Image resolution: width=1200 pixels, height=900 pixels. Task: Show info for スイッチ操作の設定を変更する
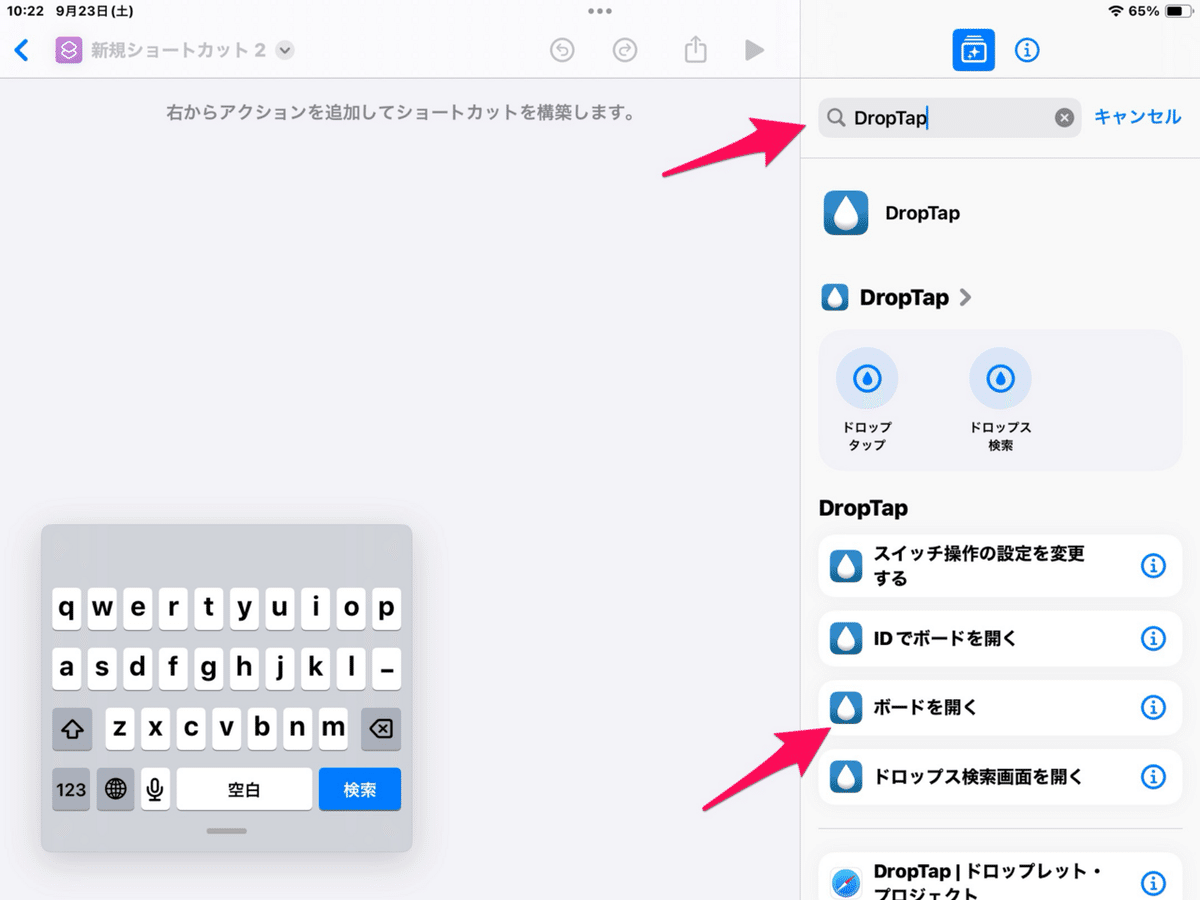coord(1153,566)
